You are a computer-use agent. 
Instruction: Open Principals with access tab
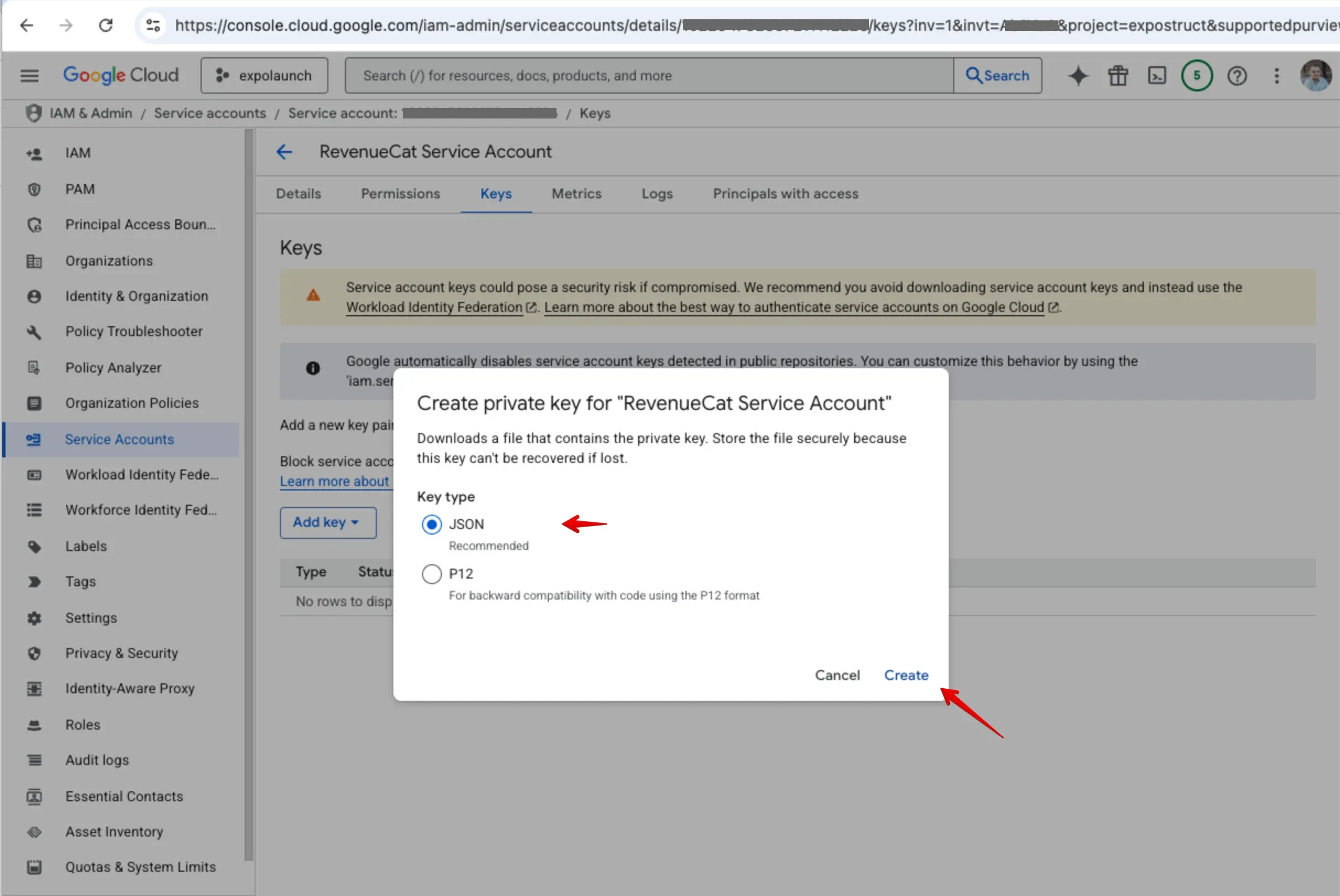tap(785, 194)
